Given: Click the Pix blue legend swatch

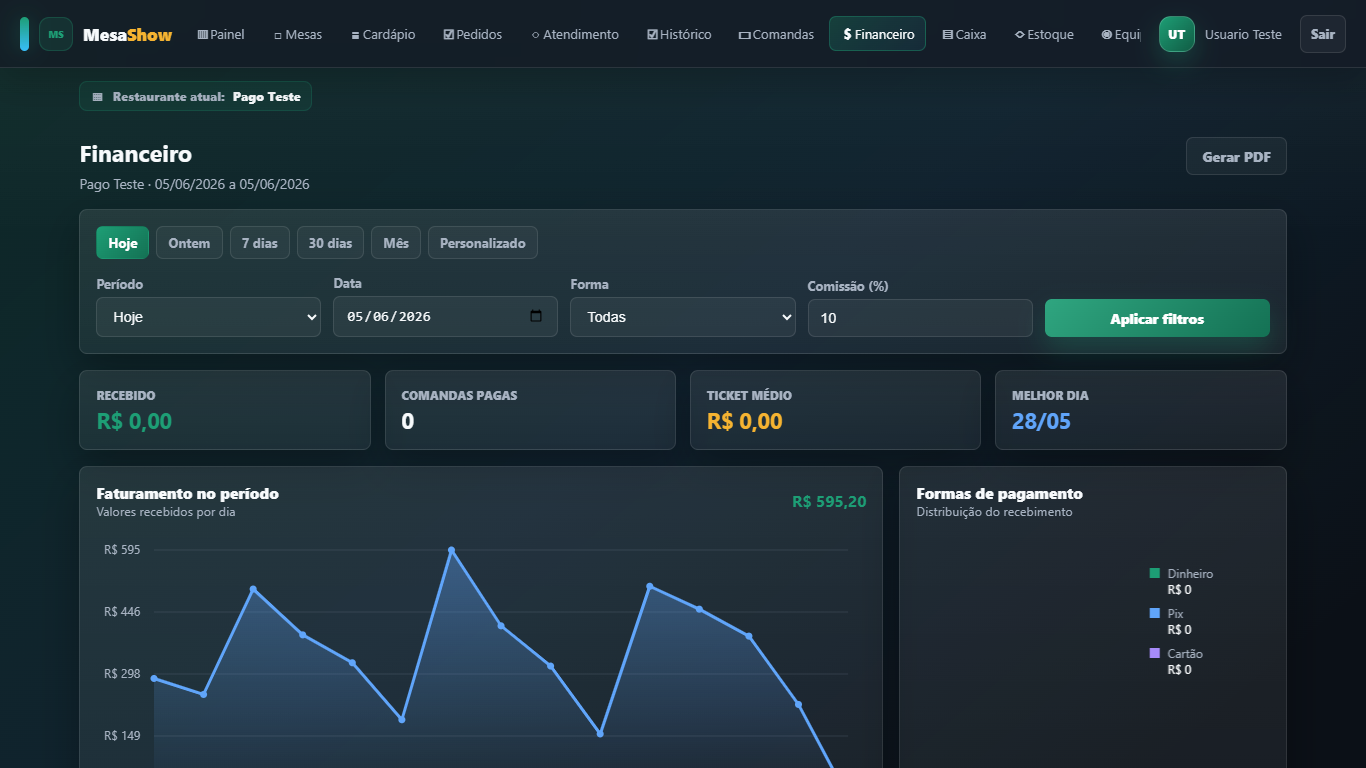Looking at the screenshot, I should point(1155,613).
